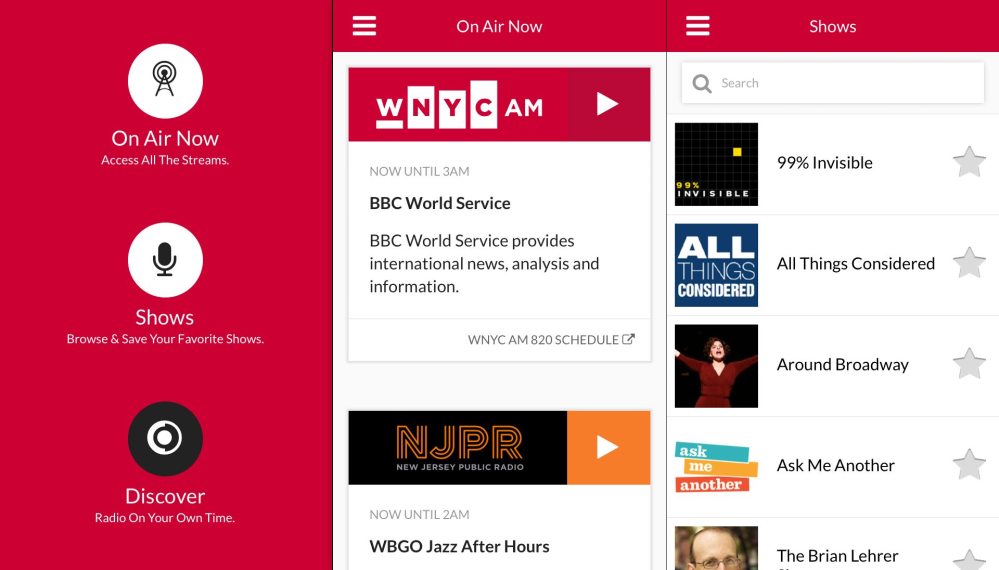The width and height of the screenshot is (999, 570).
Task: Open hamburger menu on On Air Now screen
Action: pos(364,26)
